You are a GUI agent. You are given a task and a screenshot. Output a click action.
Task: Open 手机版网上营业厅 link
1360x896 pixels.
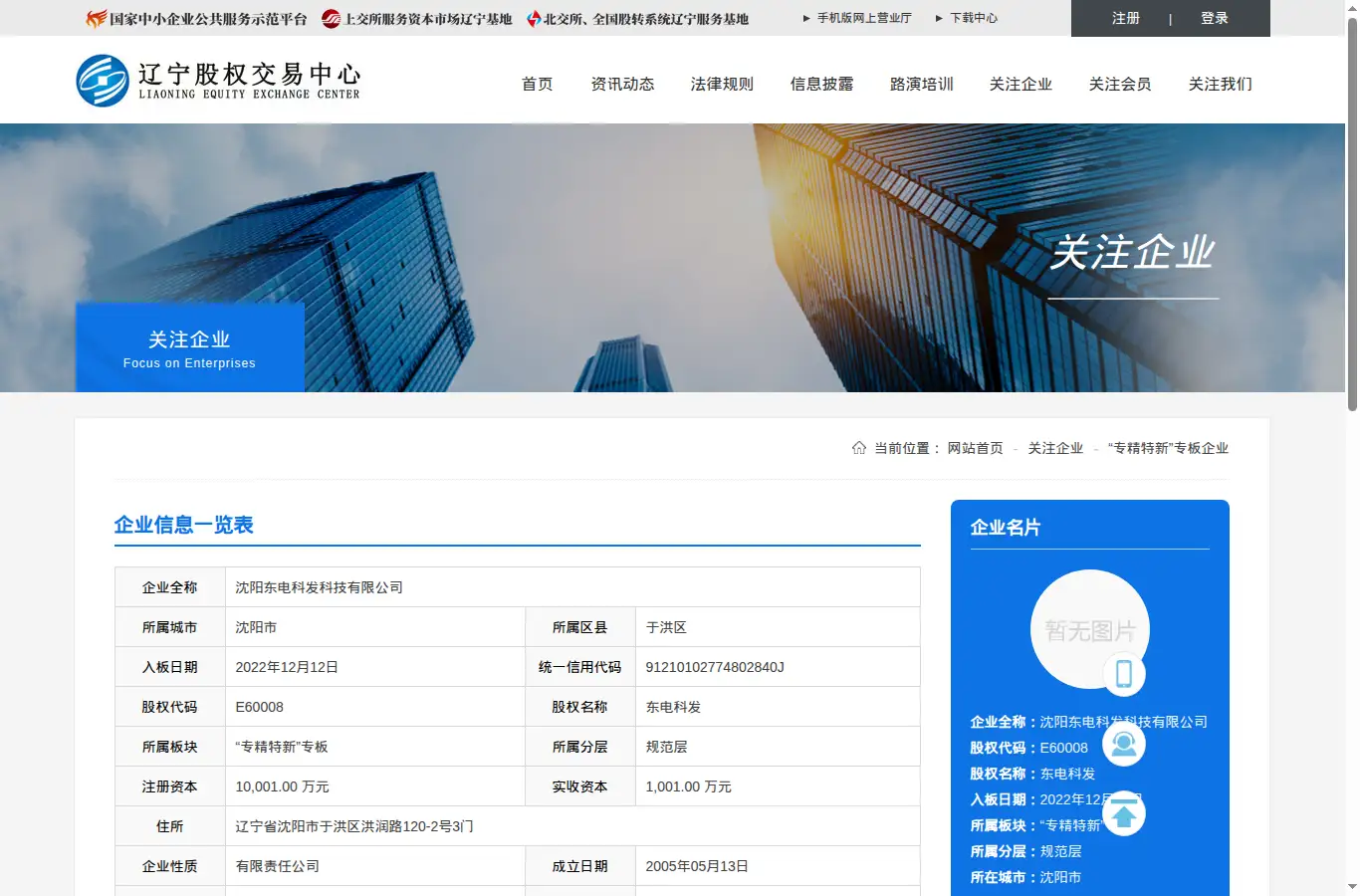(x=864, y=18)
